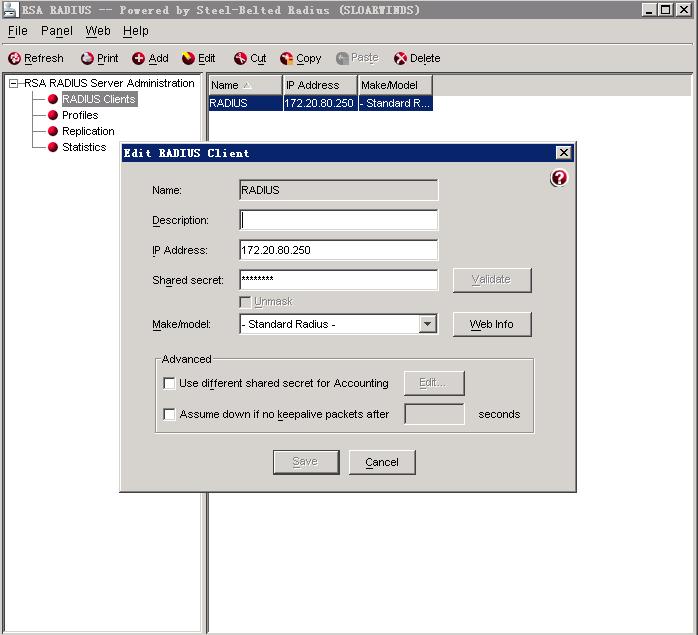
Task: Select the RSA RADIUS Server Administration root node
Action: coord(110,83)
